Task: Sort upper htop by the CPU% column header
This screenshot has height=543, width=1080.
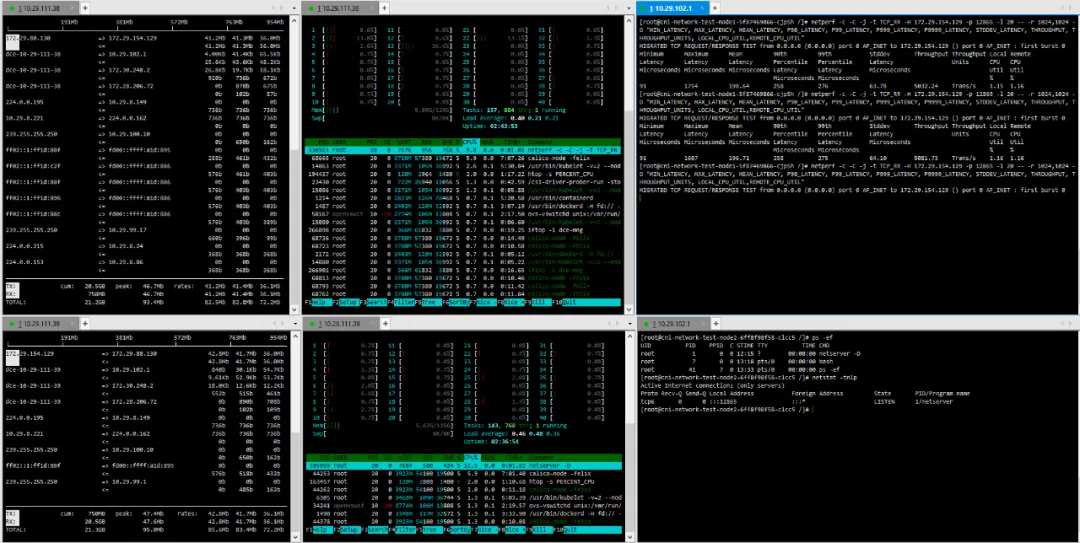Action: [x=469, y=142]
